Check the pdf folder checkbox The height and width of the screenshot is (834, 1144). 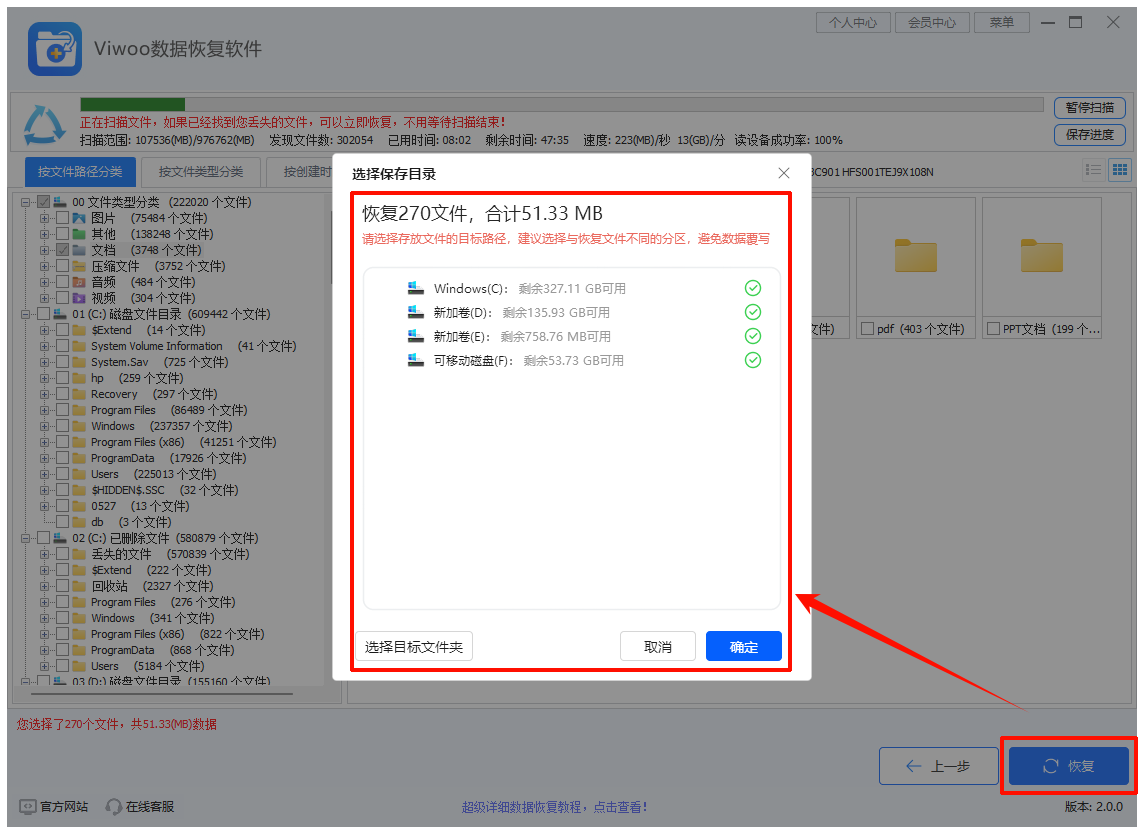867,329
